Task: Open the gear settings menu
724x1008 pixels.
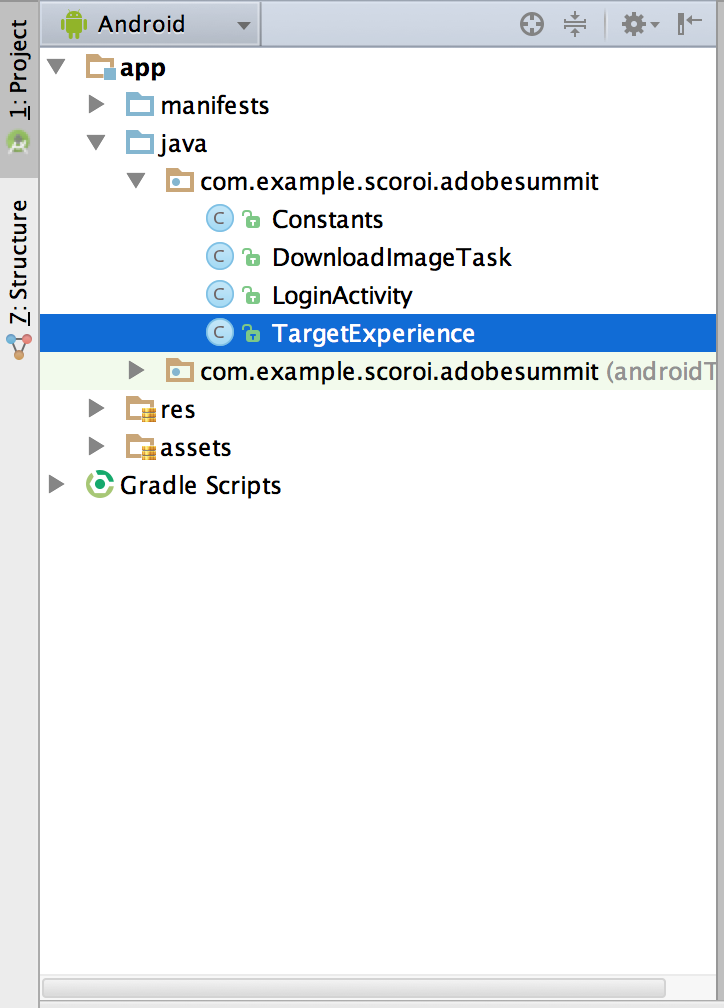Action: click(x=640, y=25)
